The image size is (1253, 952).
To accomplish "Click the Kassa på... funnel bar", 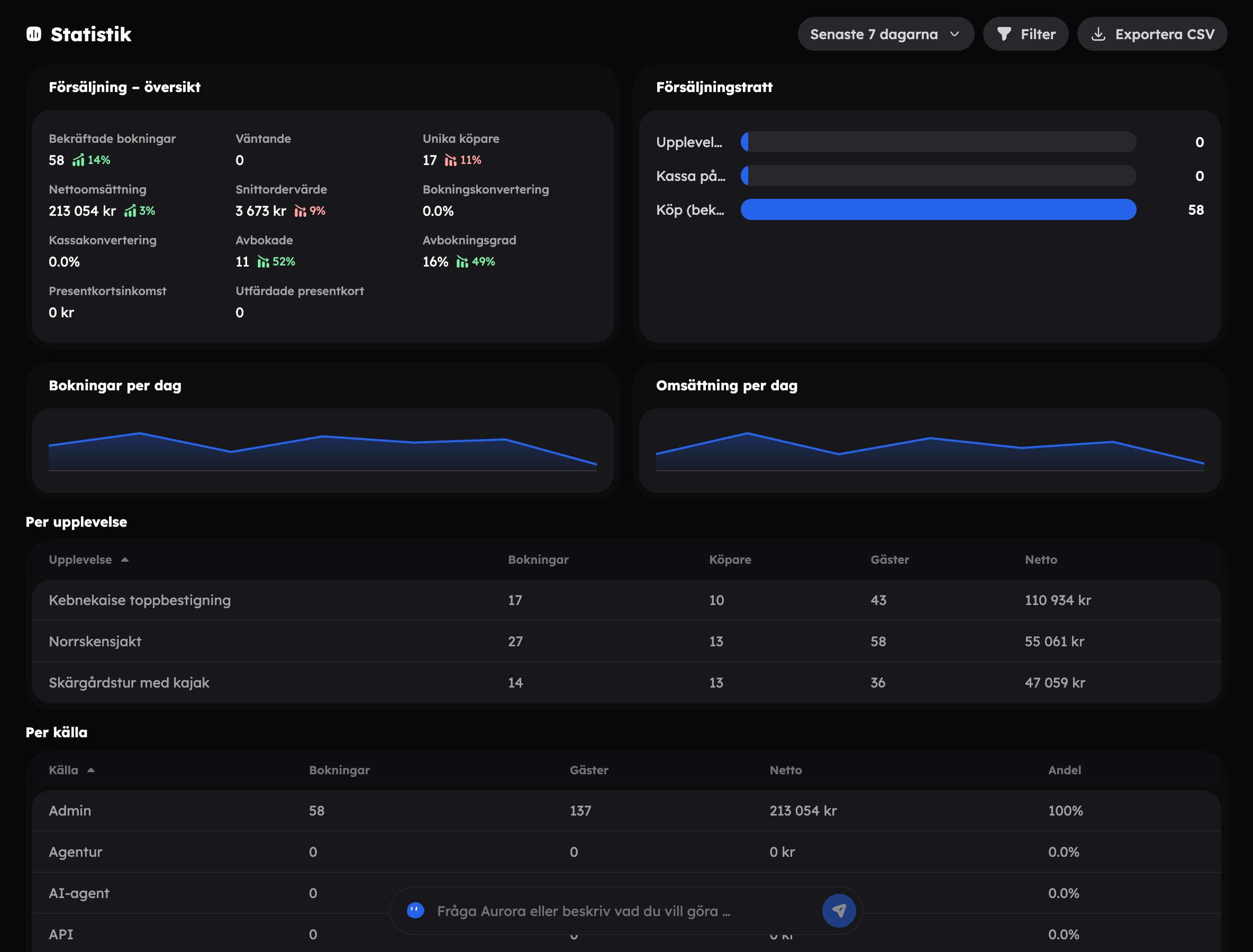I will 938,176.
